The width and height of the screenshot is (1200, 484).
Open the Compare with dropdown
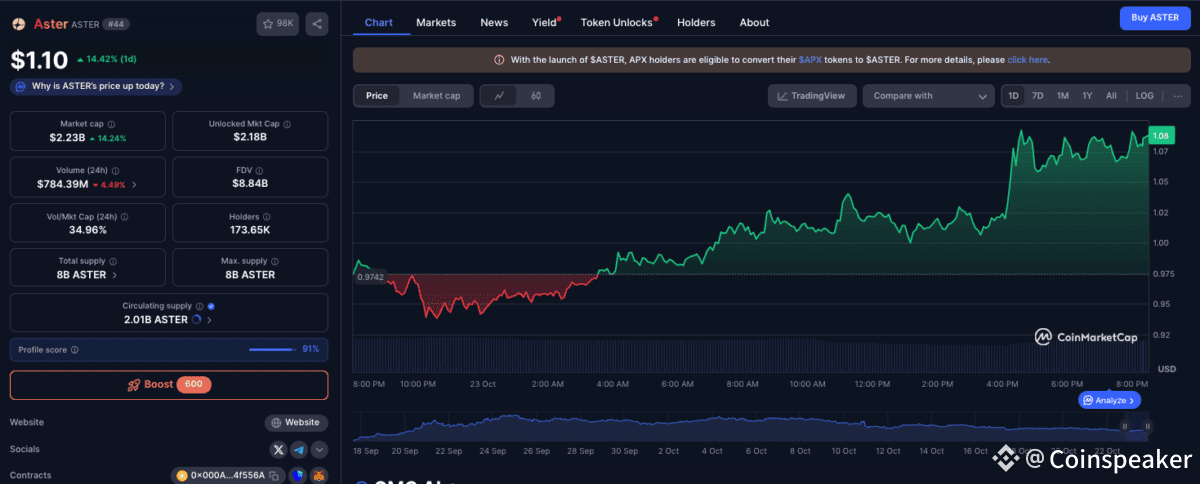click(930, 96)
